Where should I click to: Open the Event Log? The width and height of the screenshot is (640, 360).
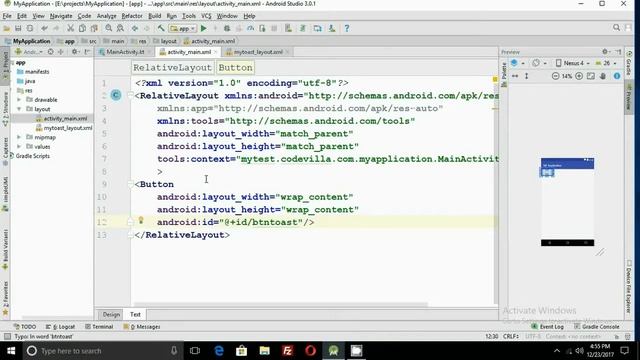(547, 327)
